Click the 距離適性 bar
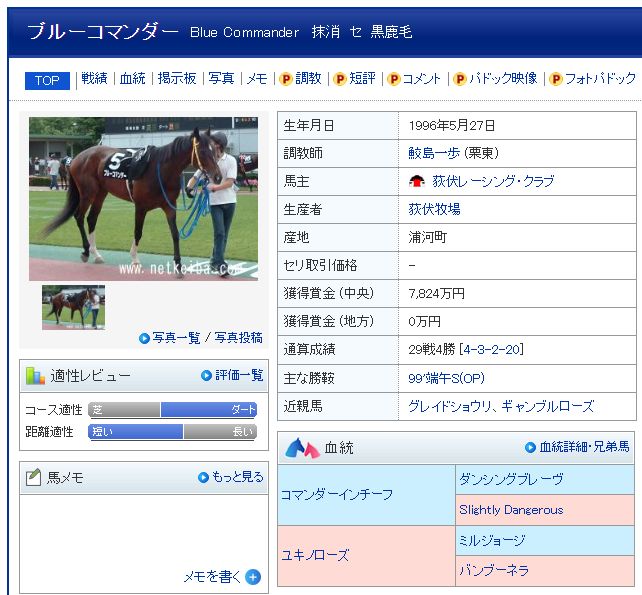 [x=172, y=432]
